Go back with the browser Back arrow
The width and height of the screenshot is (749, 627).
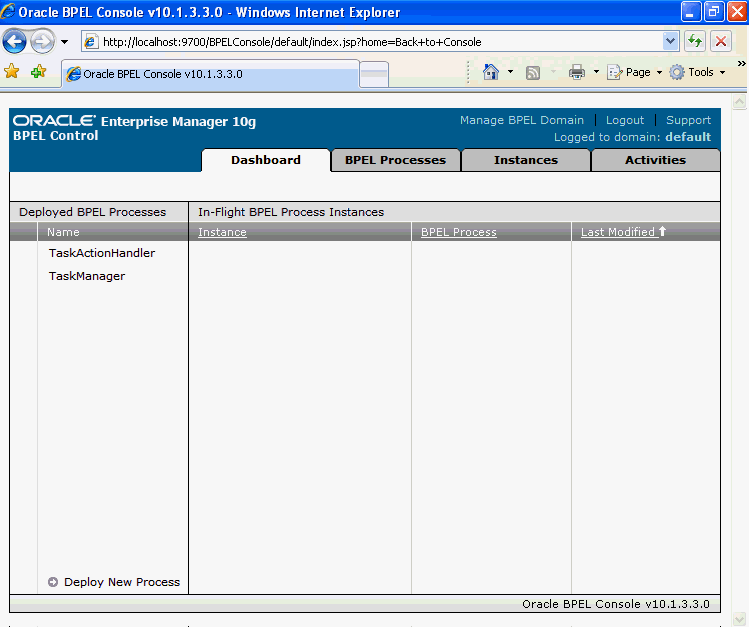14,42
